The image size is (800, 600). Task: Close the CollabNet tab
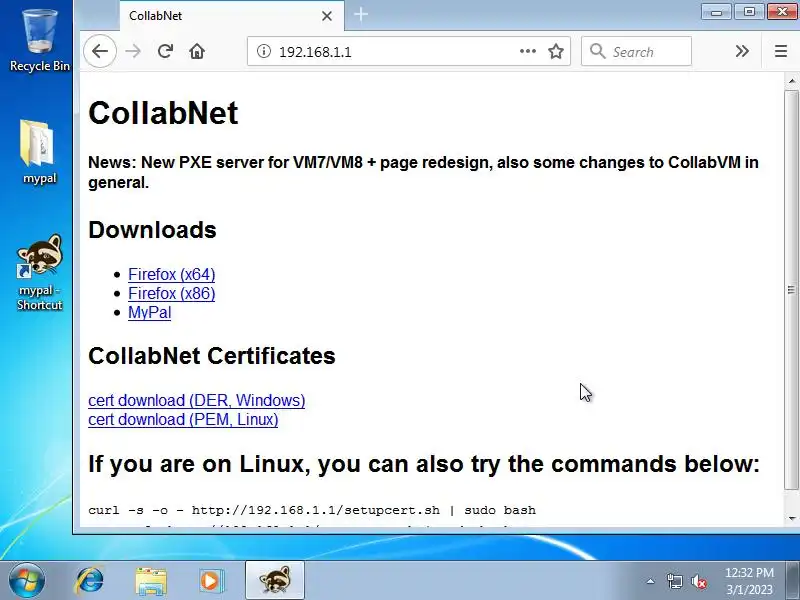[327, 16]
